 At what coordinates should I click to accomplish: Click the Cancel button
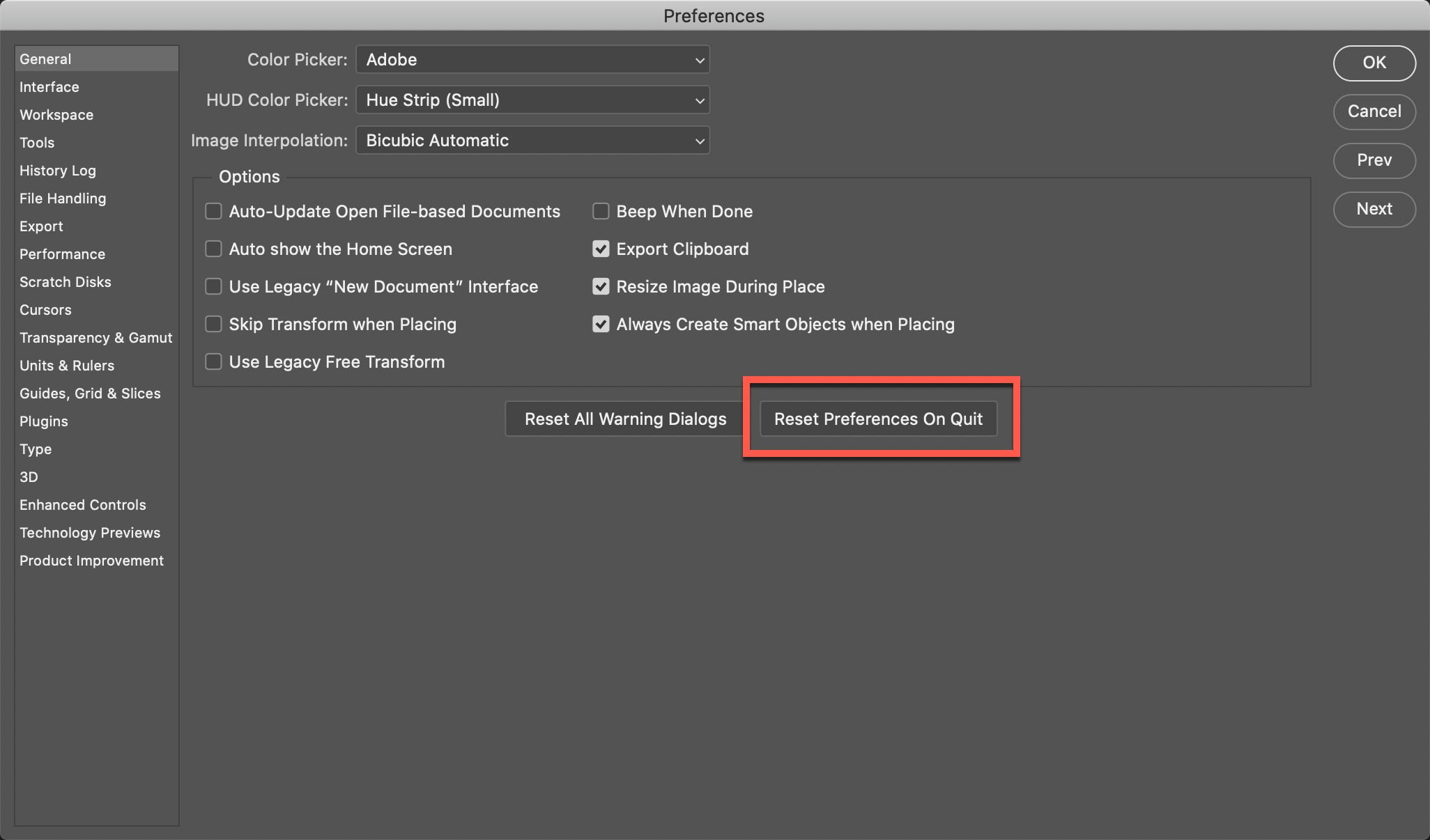pos(1374,111)
